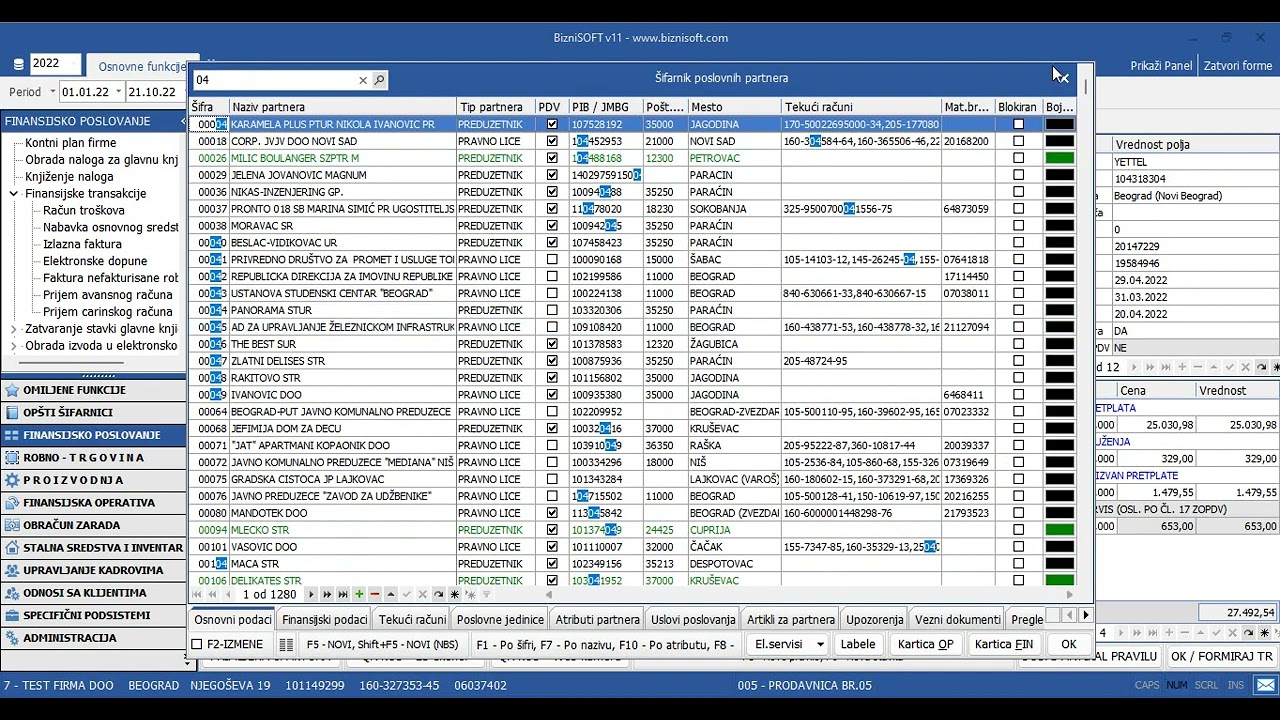
Task: Toggle PDV checkbox for THE BEST SUR
Action: [551, 344]
